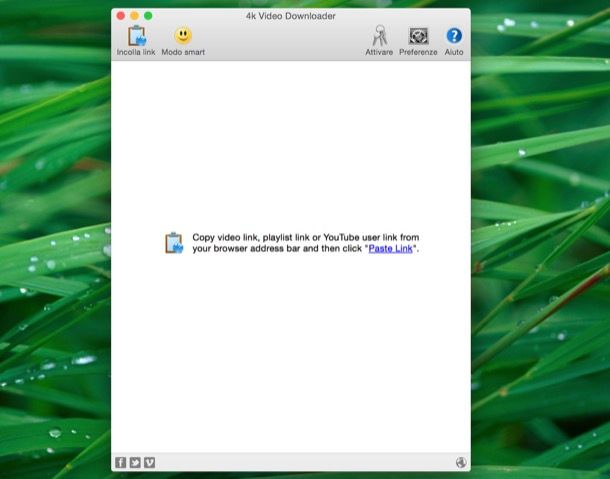The height and width of the screenshot is (479, 610).
Task: Open Facebook icon in bottom bar
Action: coord(121,462)
